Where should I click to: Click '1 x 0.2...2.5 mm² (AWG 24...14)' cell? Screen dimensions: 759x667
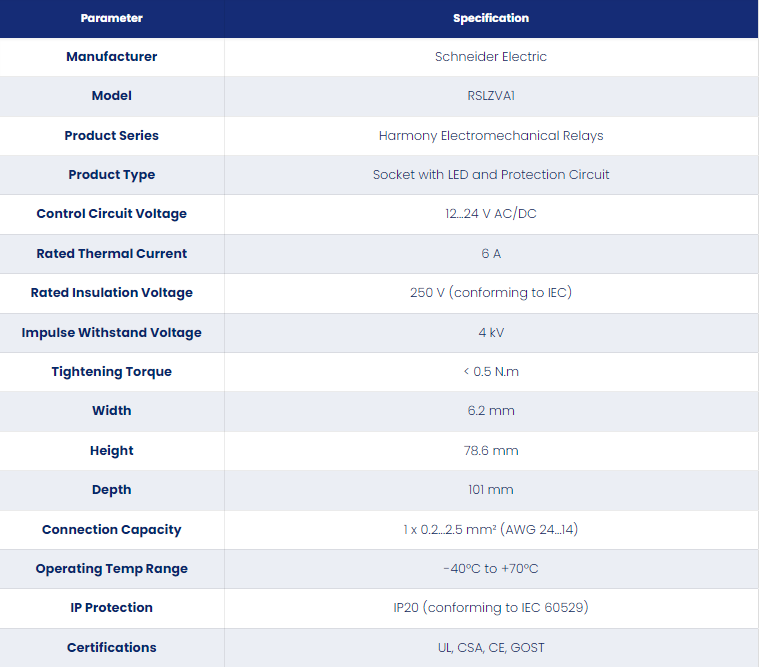(491, 530)
